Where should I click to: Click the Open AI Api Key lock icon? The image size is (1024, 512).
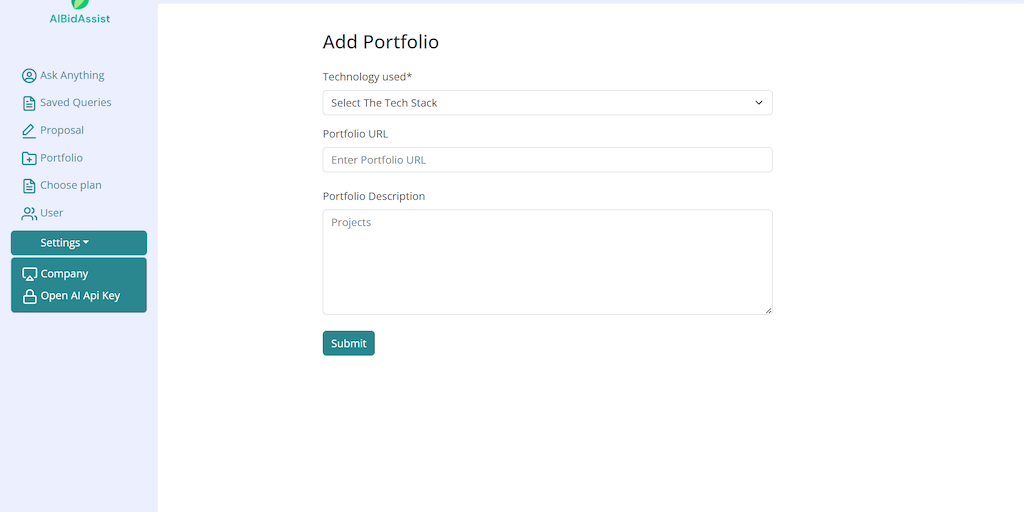tap(30, 296)
